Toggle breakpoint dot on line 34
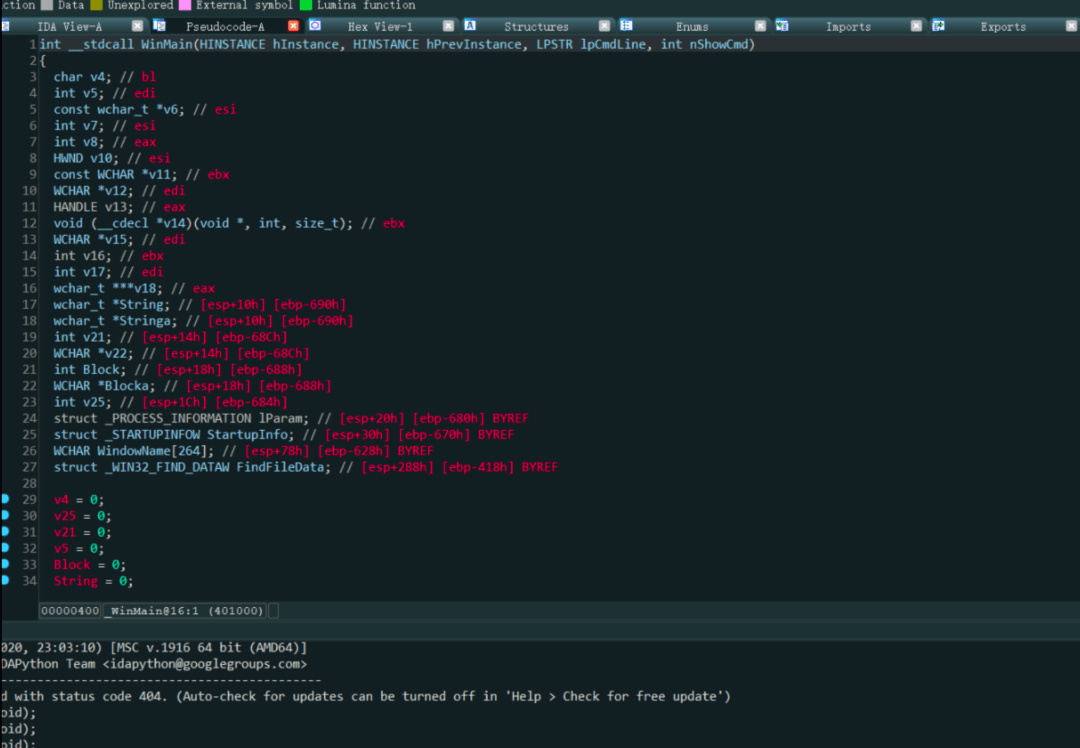This screenshot has height=748, width=1080. tap(6, 580)
